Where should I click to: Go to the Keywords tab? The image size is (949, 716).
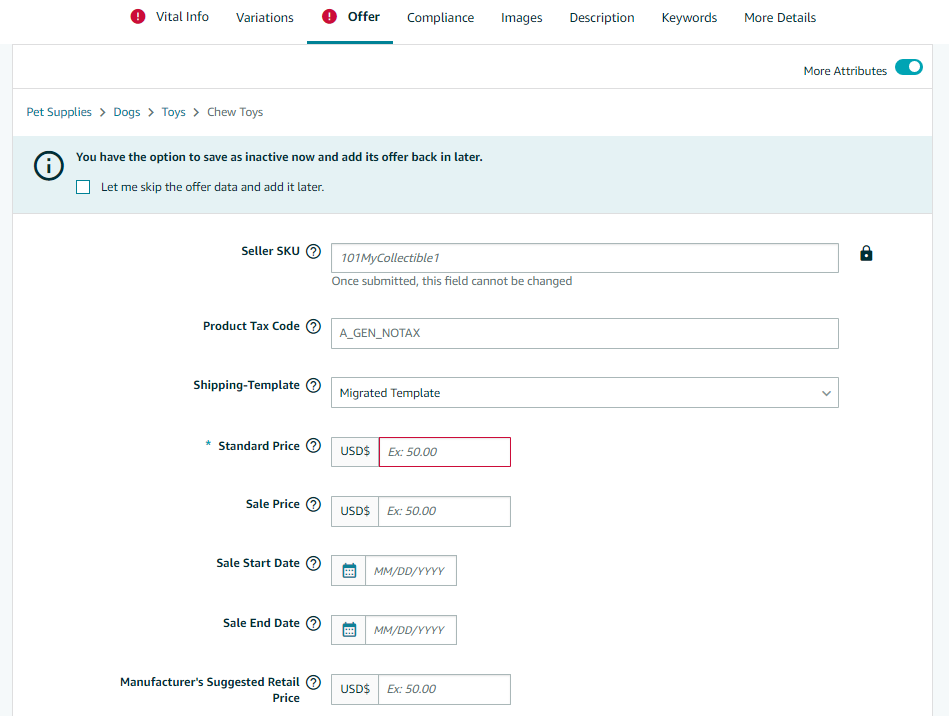(x=689, y=18)
